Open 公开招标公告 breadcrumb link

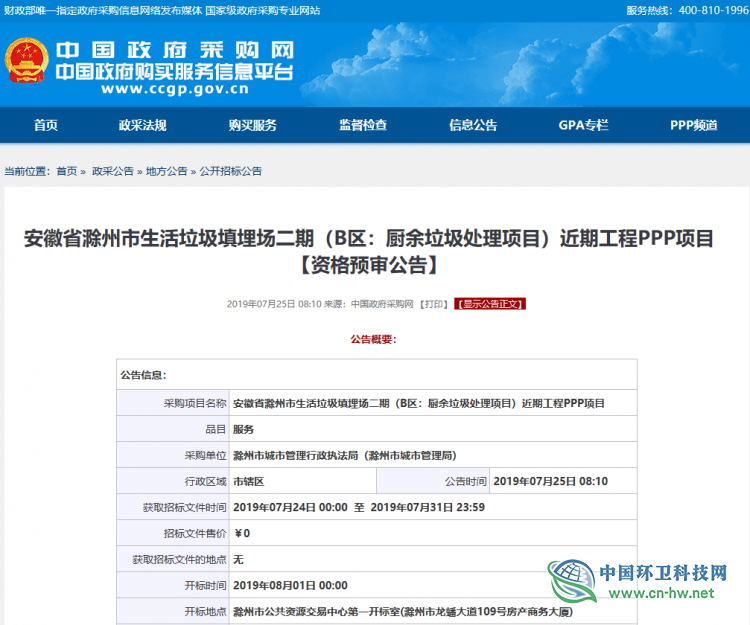click(231, 171)
